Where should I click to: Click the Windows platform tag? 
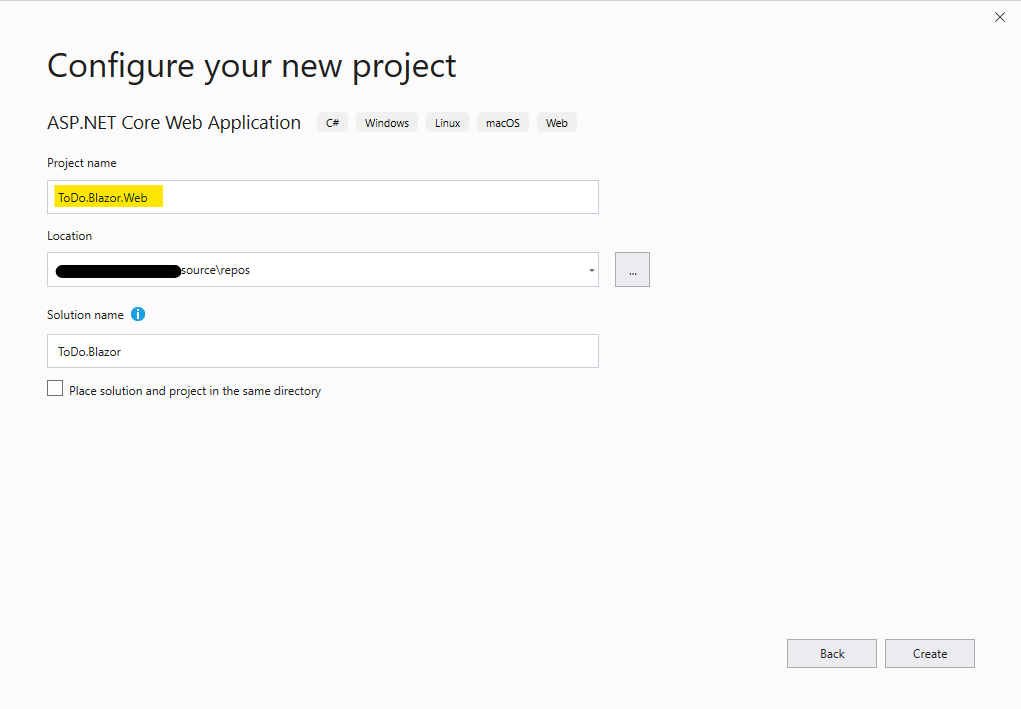387,123
